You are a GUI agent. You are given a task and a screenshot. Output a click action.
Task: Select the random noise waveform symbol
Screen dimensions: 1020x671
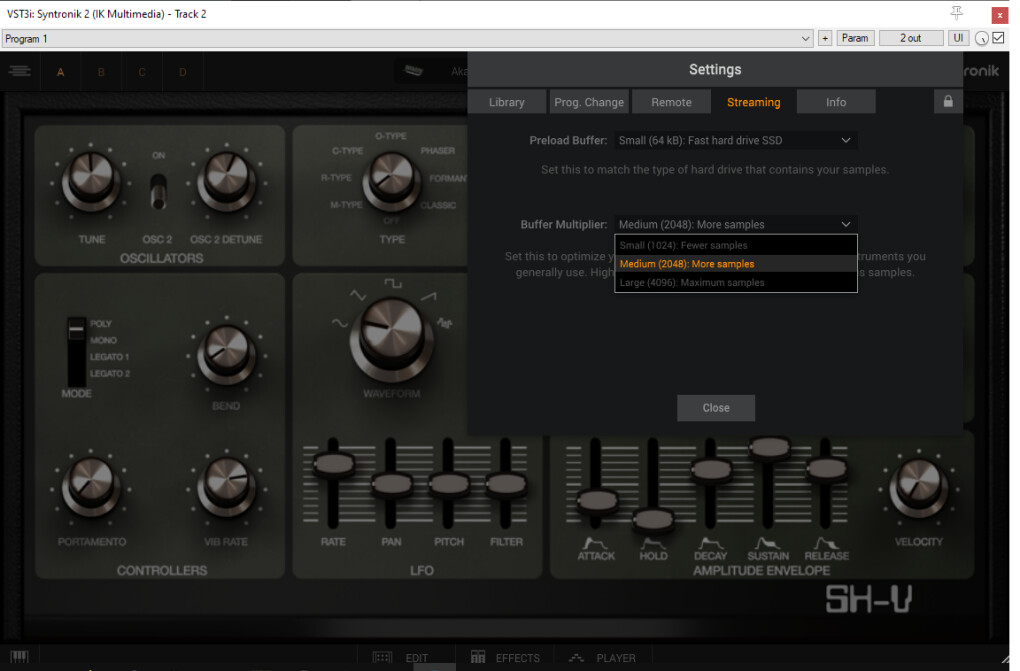click(x=444, y=323)
